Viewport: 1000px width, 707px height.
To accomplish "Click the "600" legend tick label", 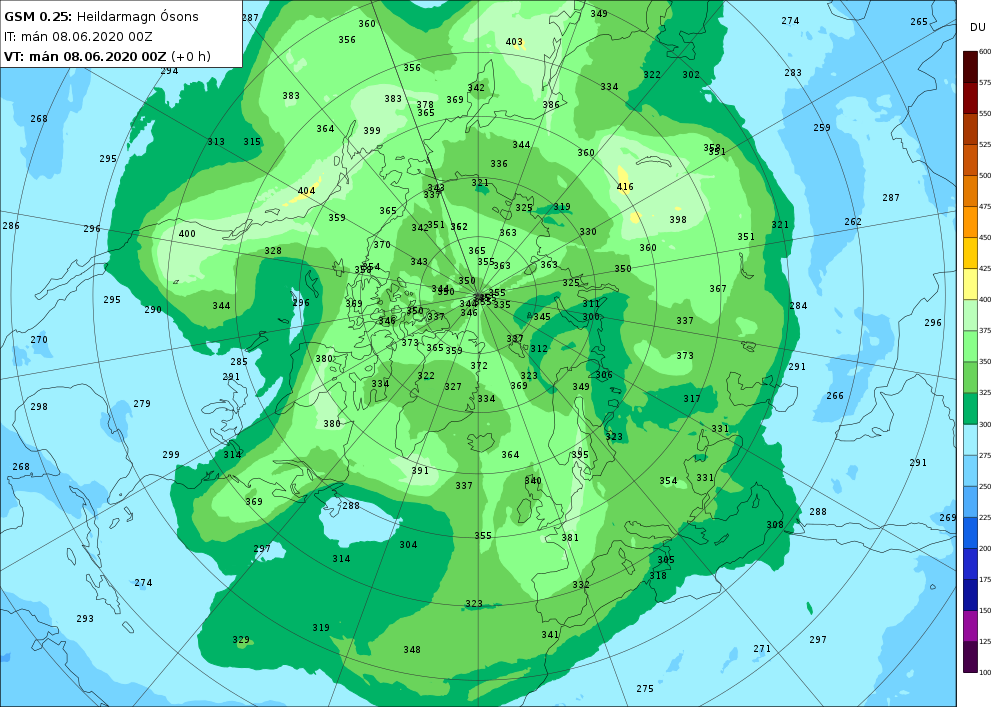I will tap(985, 52).
